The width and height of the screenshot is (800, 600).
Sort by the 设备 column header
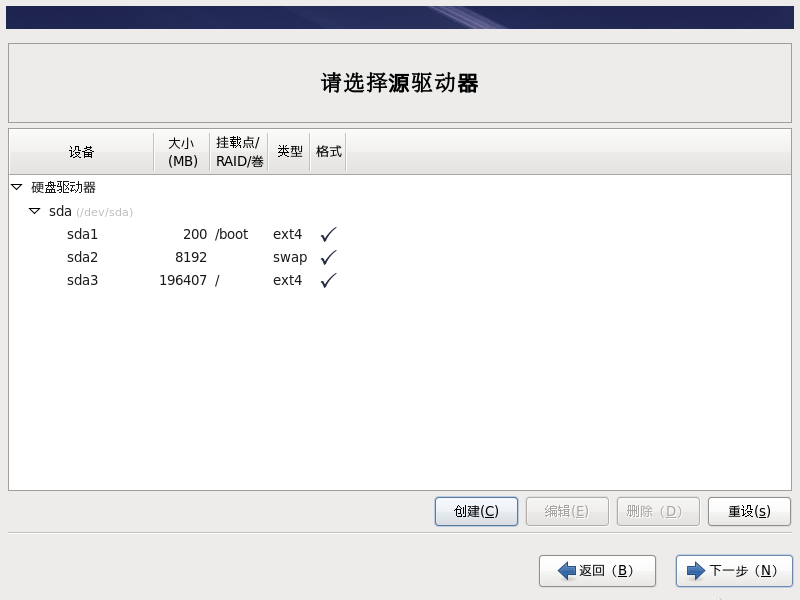pyautogui.click(x=82, y=152)
